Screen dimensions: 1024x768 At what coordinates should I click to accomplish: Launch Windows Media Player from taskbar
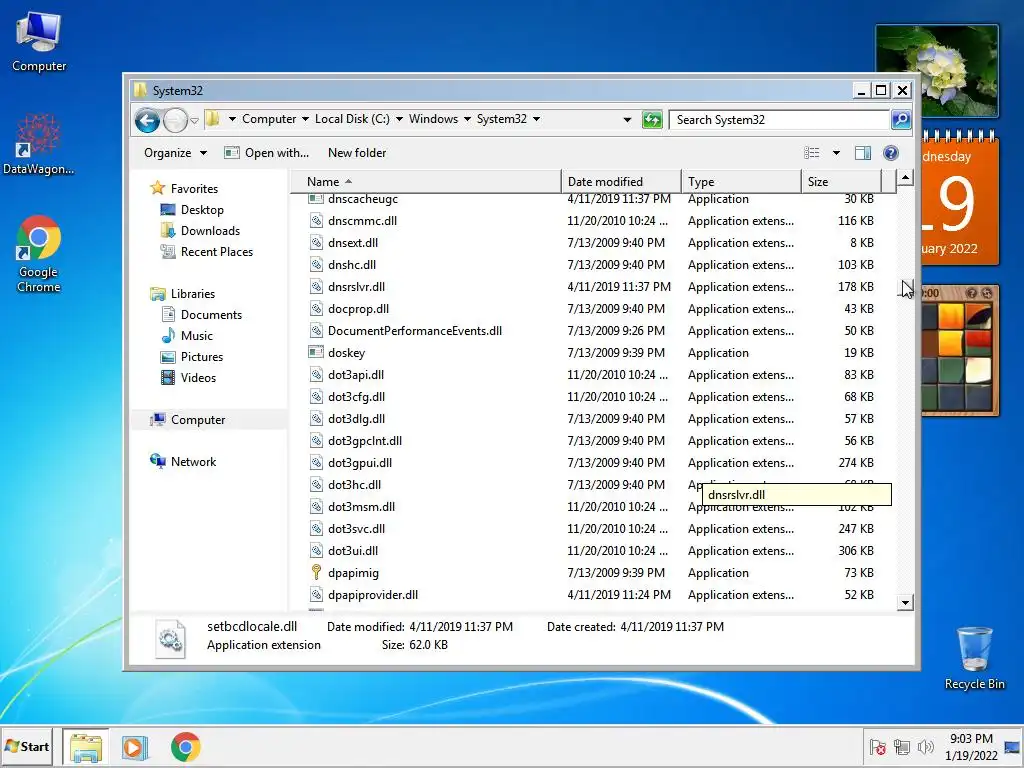click(x=136, y=747)
